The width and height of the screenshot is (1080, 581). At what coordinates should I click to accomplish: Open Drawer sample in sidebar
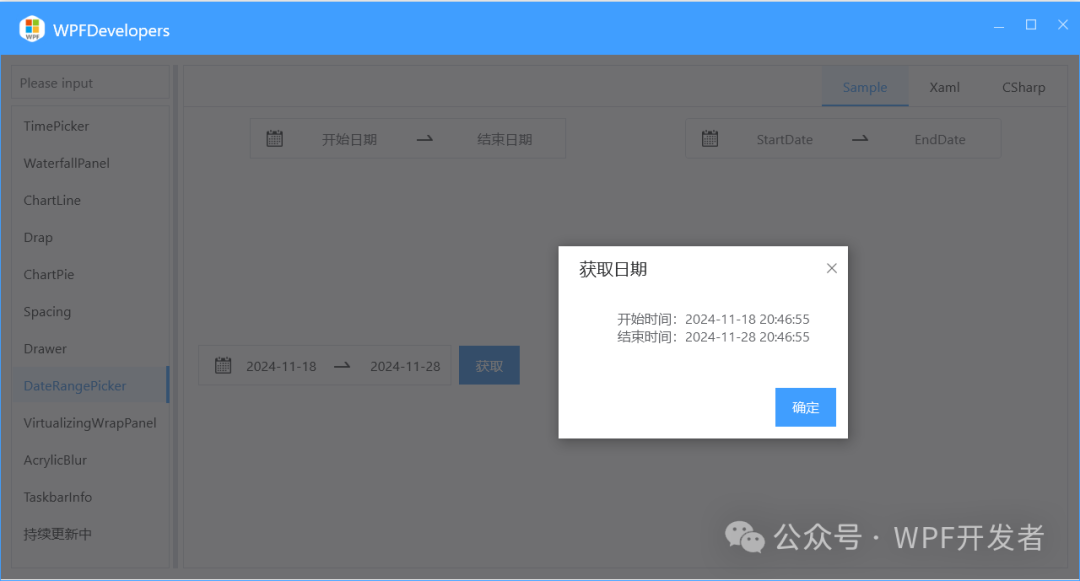90,349
